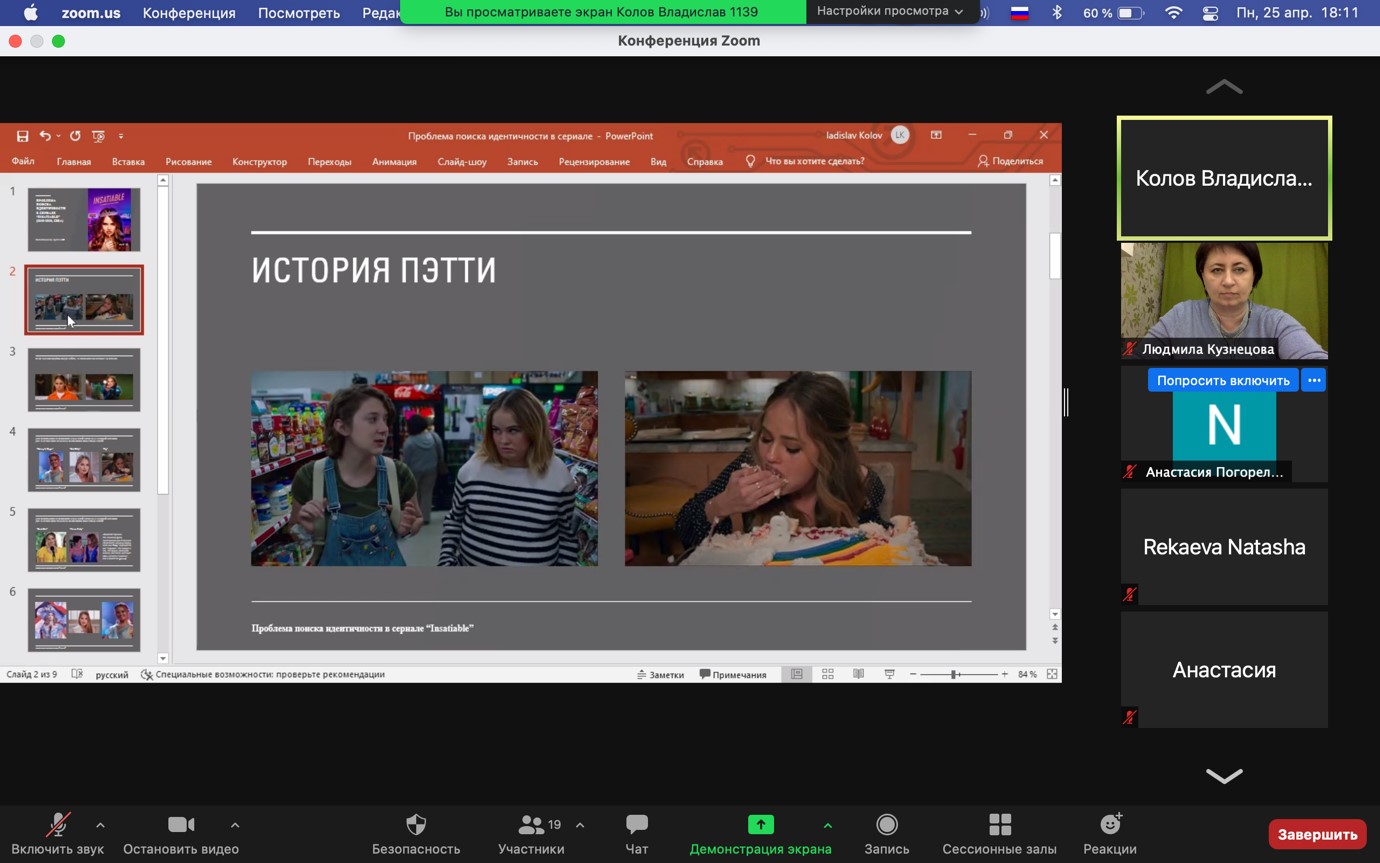Image resolution: width=1380 pixels, height=863 pixels.
Task: Open accessibility recommendations in status bar
Action: [263, 674]
